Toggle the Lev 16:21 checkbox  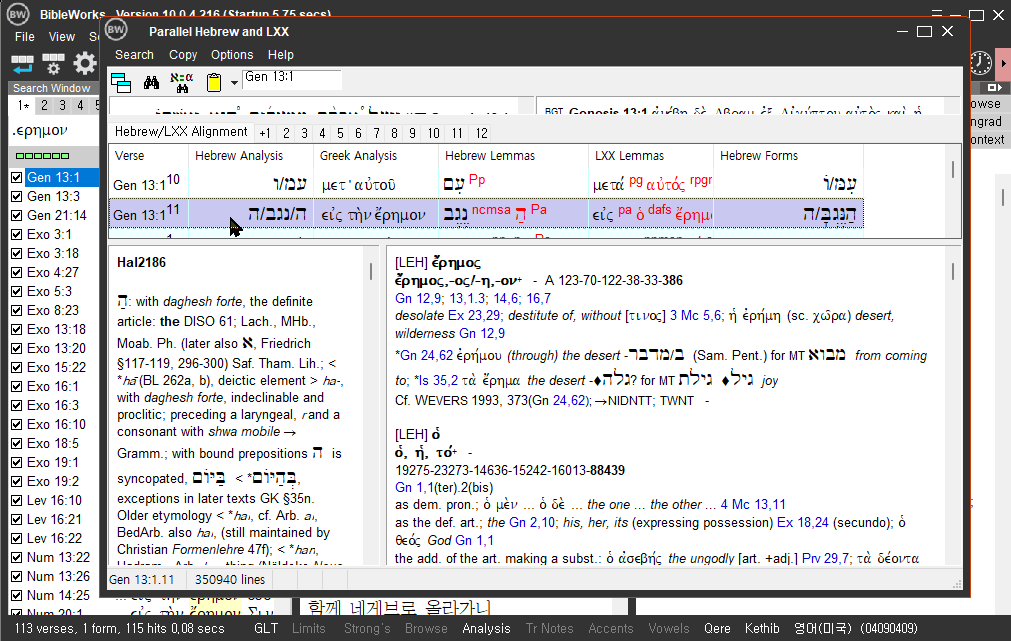(17, 519)
